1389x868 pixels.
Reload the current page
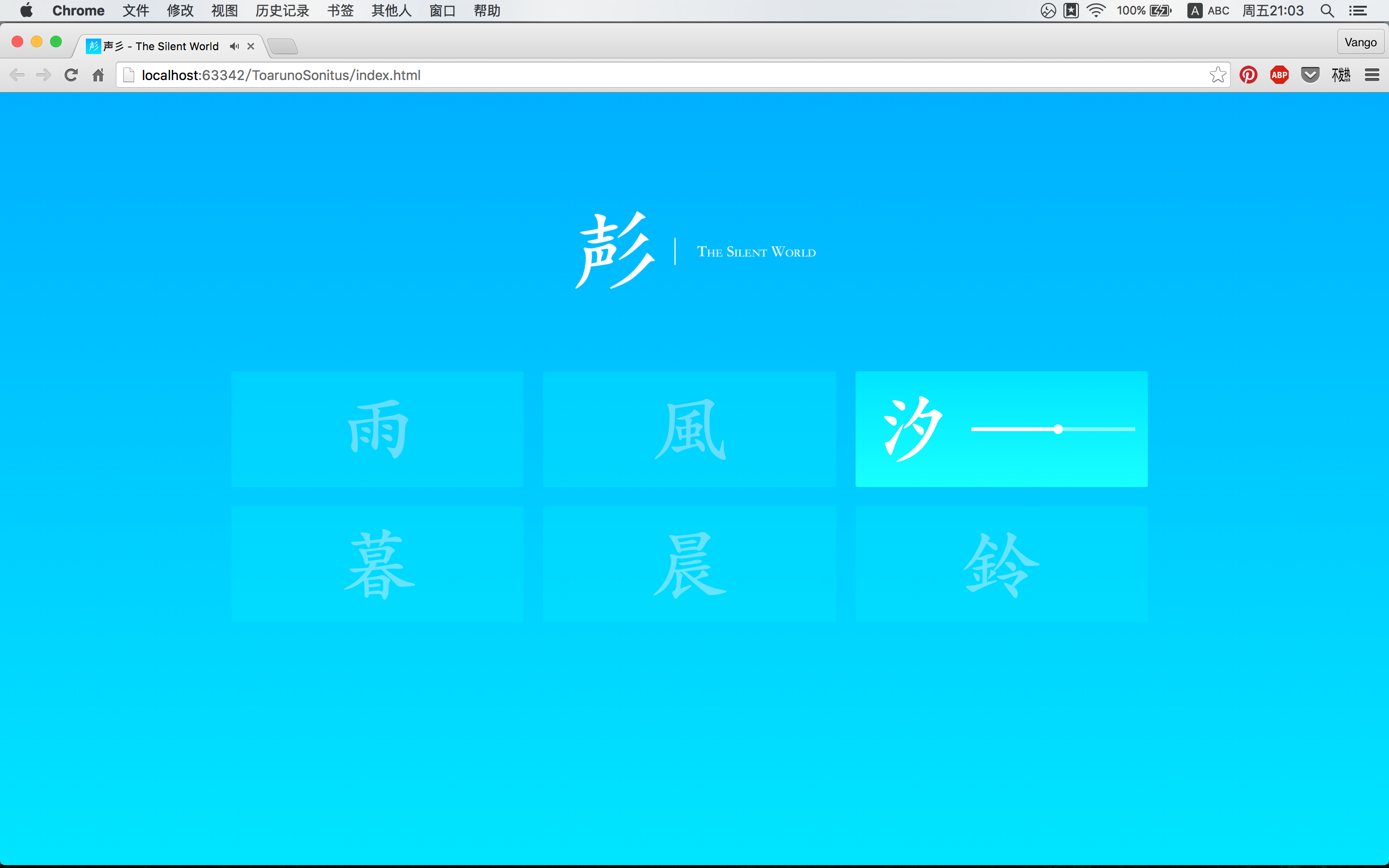[x=71, y=75]
